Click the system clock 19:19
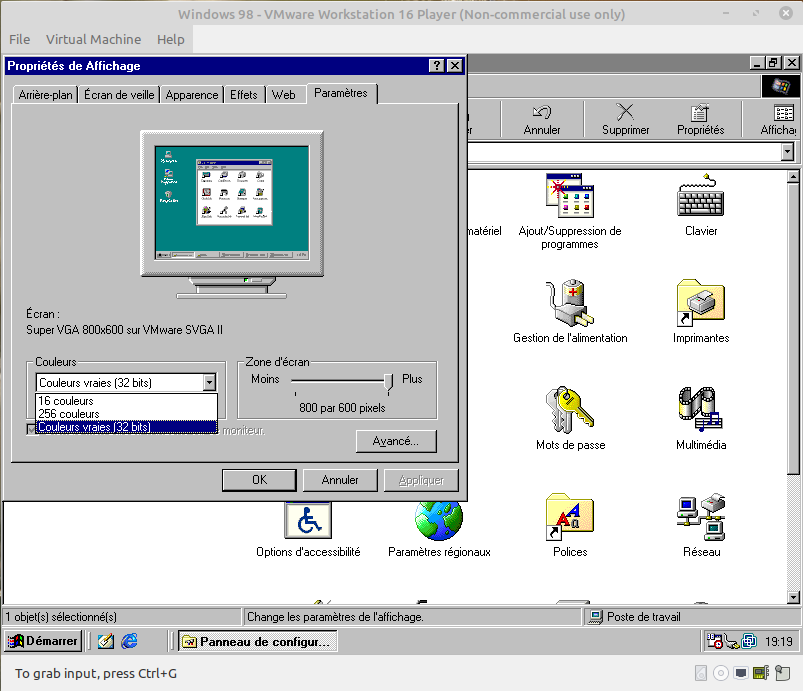 778,641
